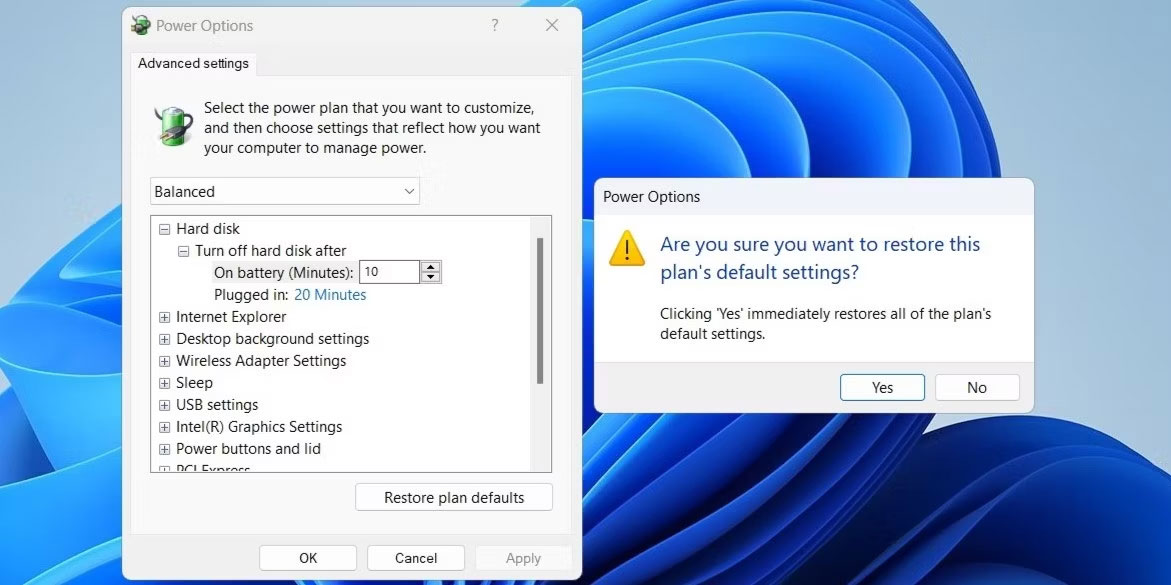Click the settings tree vertical scrollbar thumb
Screen dimensions: 1171x585
click(540, 311)
